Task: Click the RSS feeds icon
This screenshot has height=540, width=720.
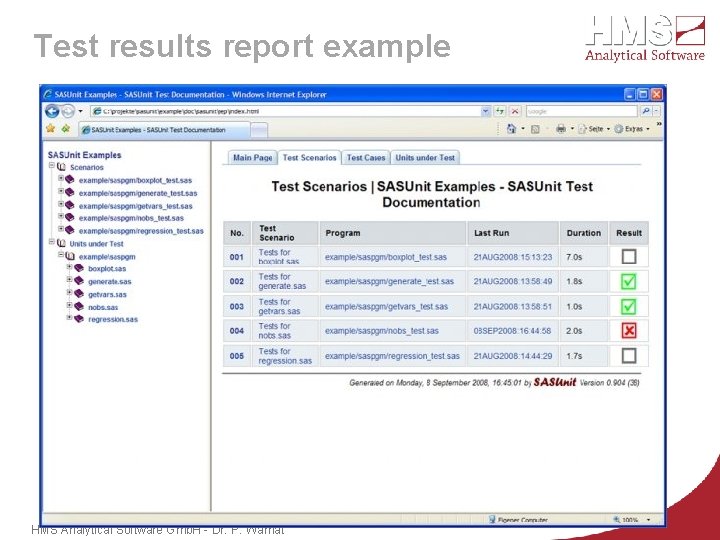Action: pyautogui.click(x=535, y=129)
